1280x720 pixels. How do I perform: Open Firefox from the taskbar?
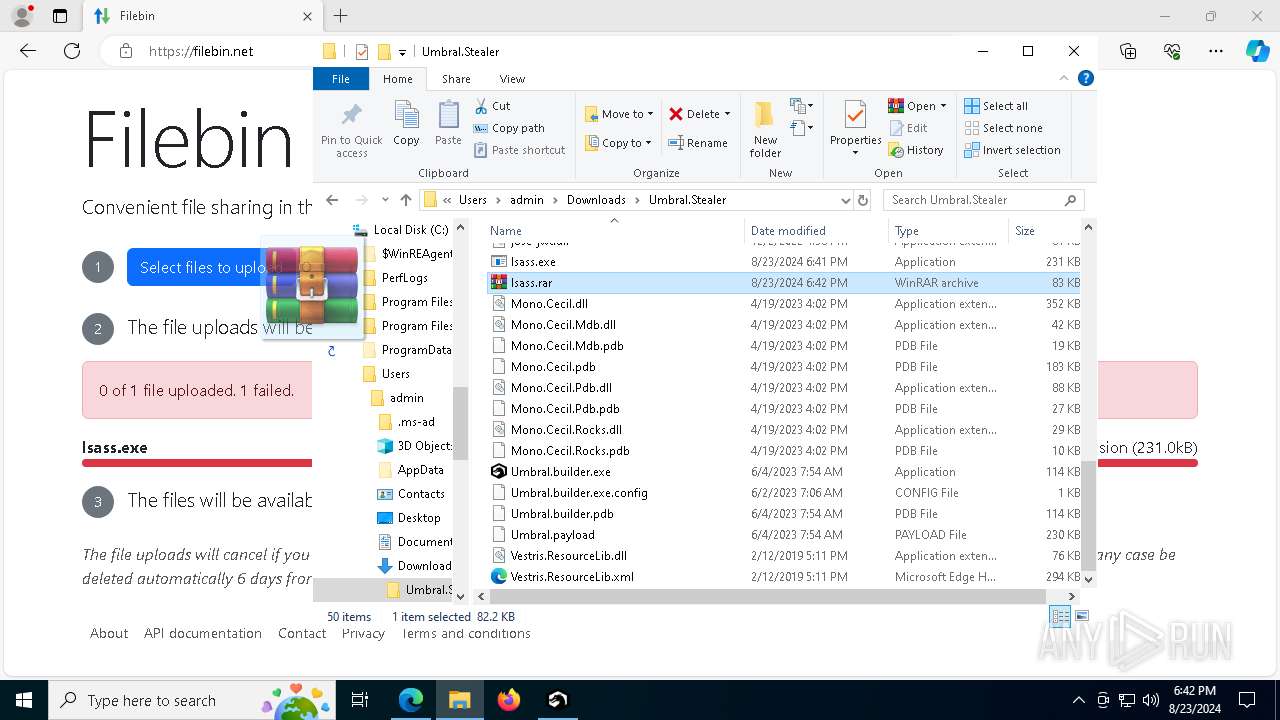pyautogui.click(x=509, y=700)
